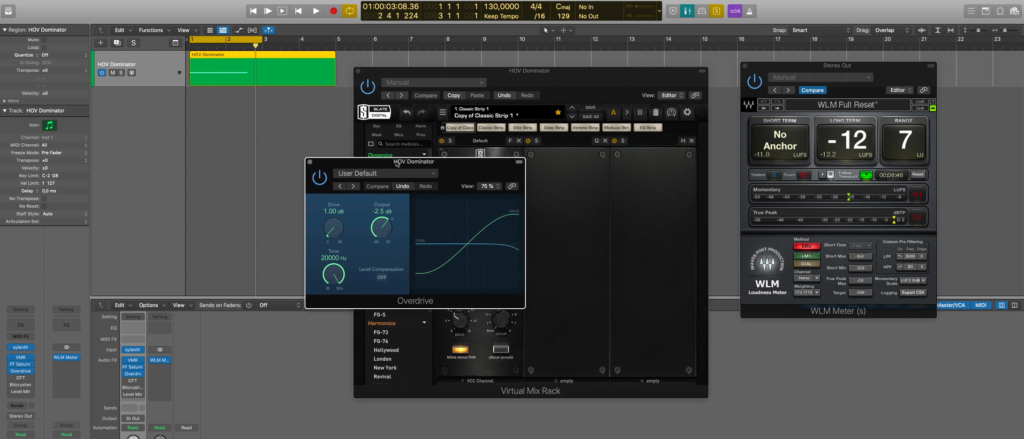
Task: Toggle Overdrive plug-in power button
Action: pos(319,178)
